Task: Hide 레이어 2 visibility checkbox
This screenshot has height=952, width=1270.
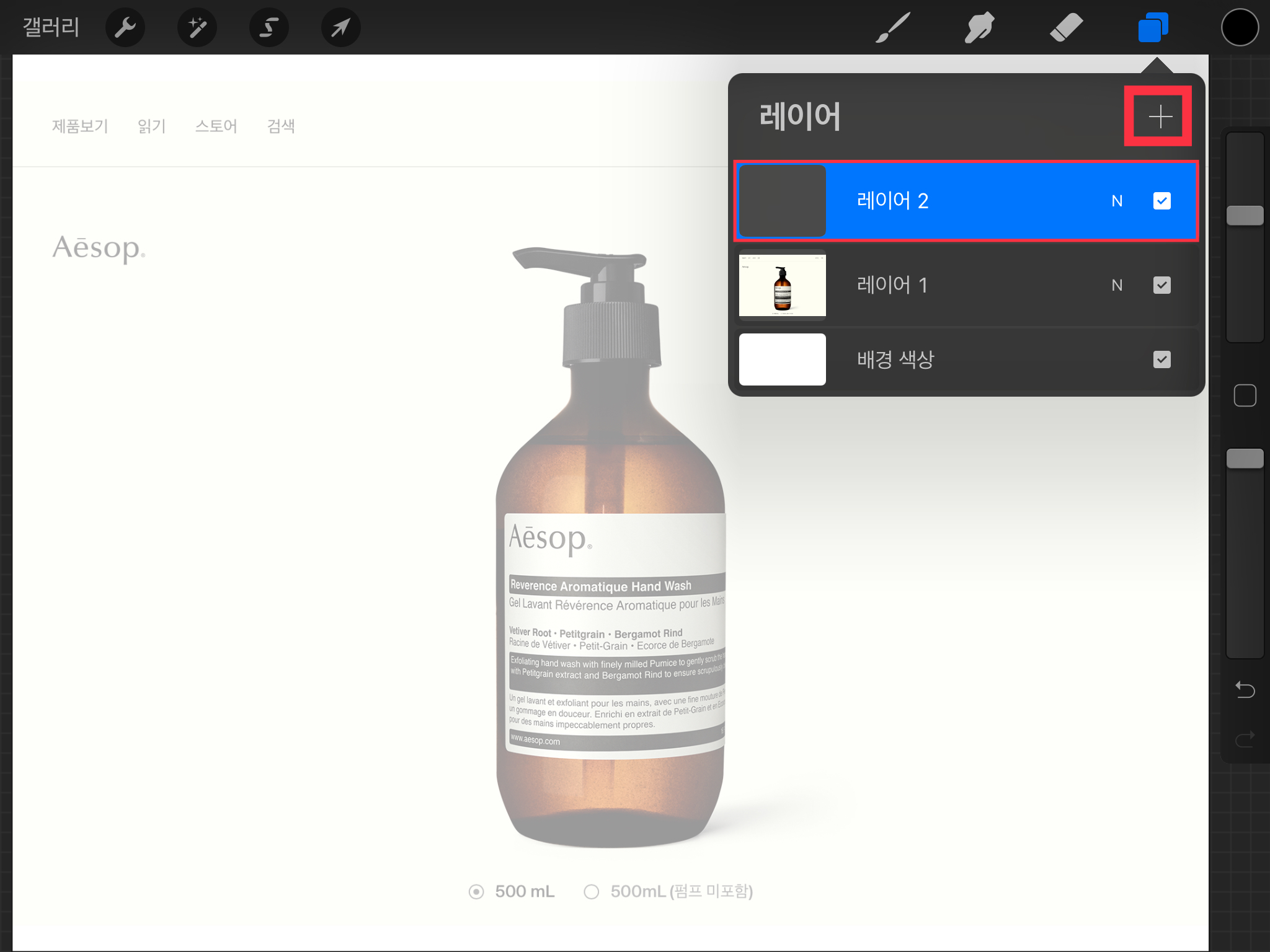Action: [1161, 201]
